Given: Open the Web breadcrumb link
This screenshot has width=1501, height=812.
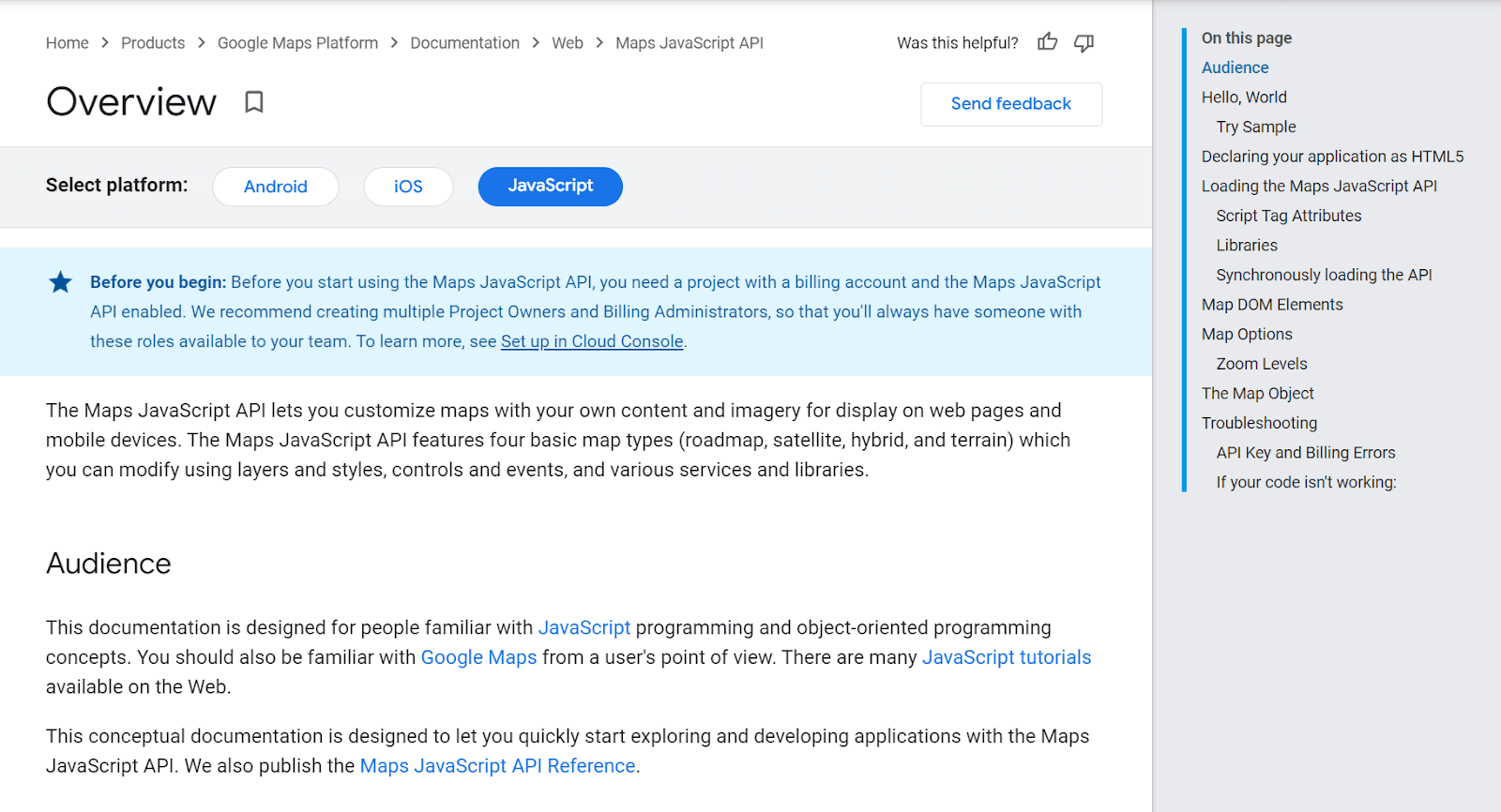Looking at the screenshot, I should pos(568,43).
